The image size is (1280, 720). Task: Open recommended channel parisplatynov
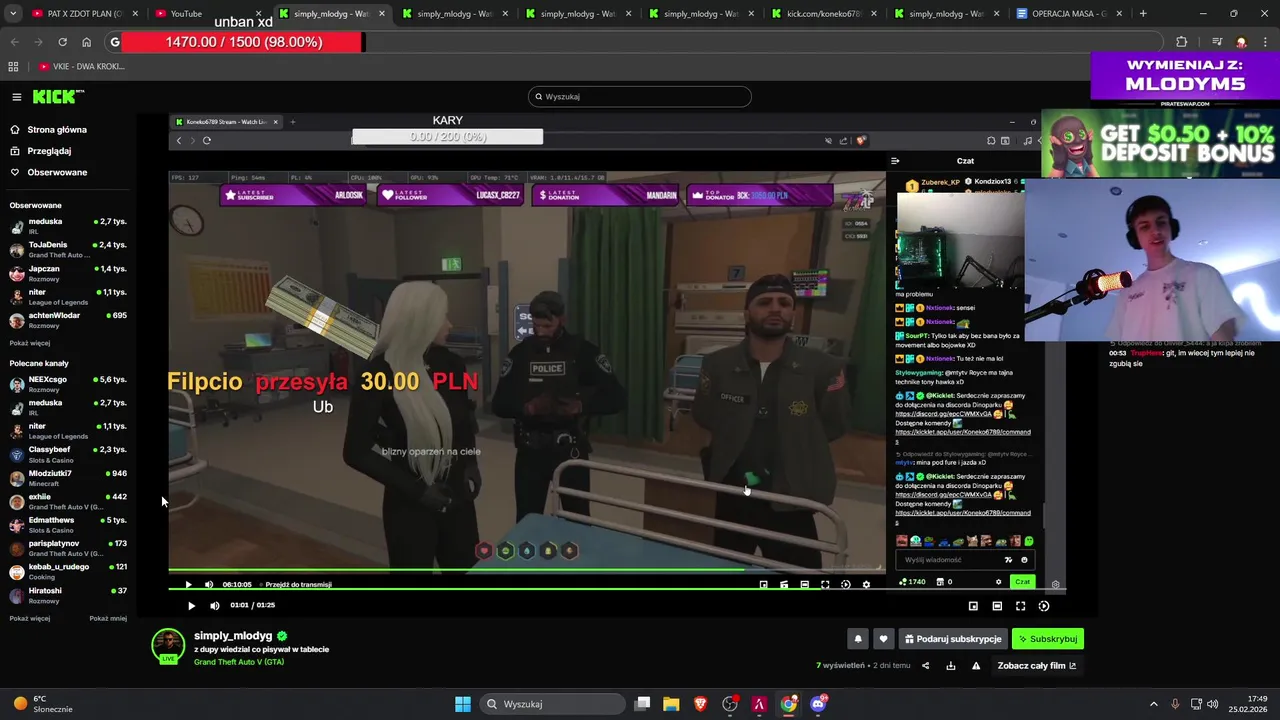click(68, 548)
